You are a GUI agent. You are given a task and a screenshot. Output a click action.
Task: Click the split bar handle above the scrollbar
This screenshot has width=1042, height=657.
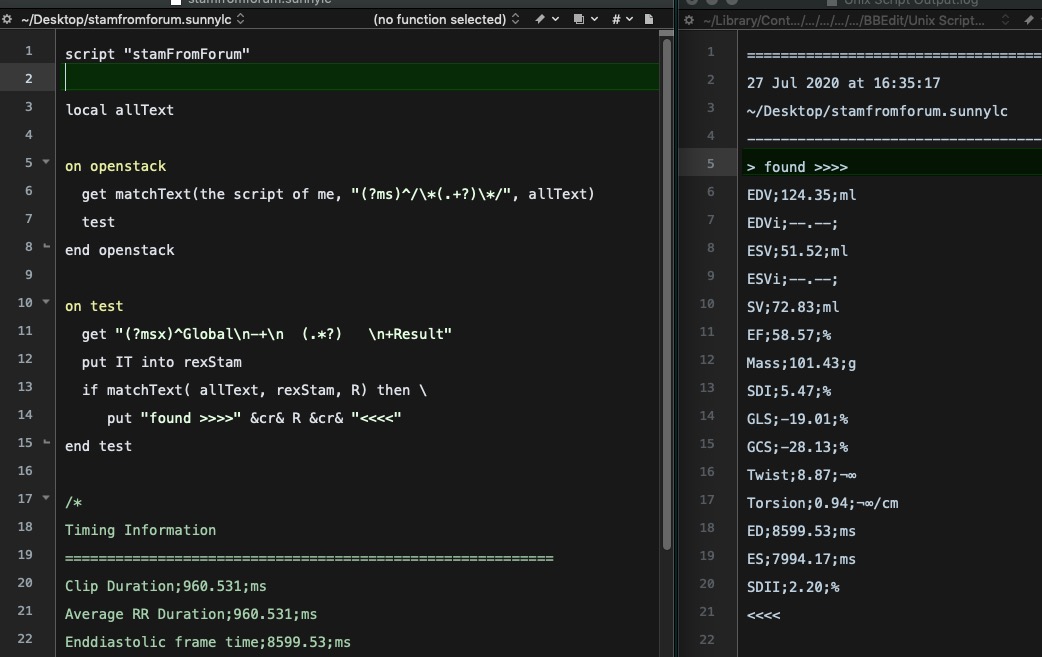coord(667,33)
